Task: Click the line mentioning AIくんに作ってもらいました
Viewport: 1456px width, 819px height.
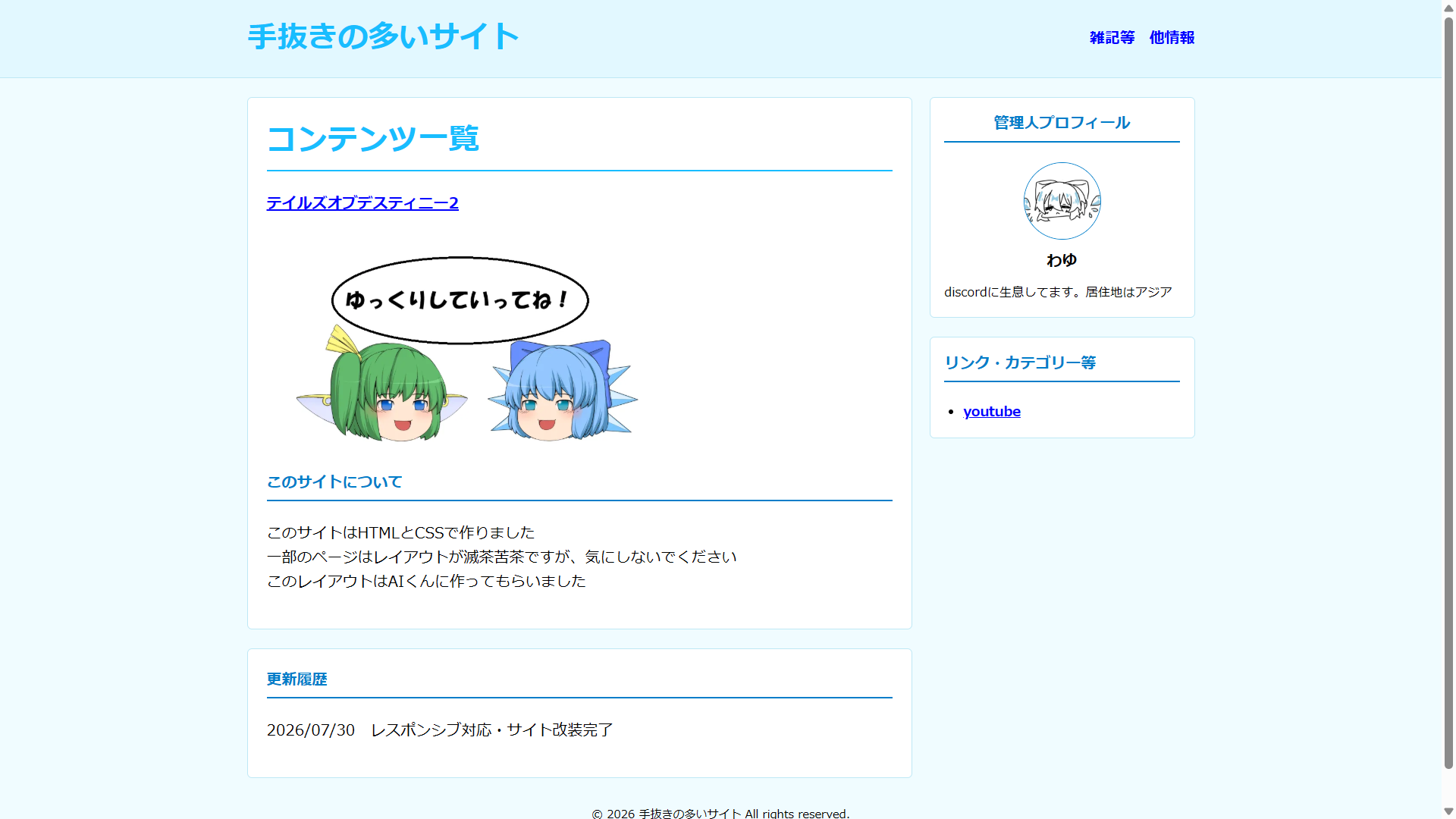Action: coord(426,581)
